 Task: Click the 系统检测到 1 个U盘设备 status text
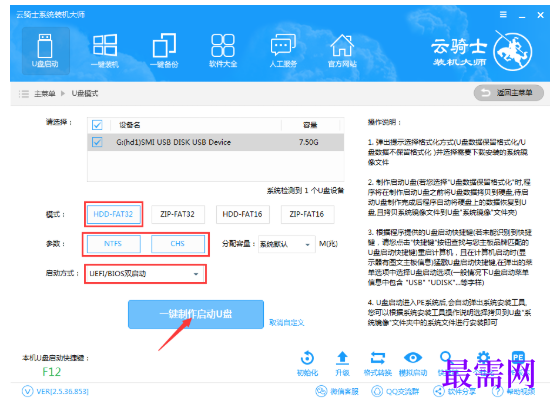(305, 191)
